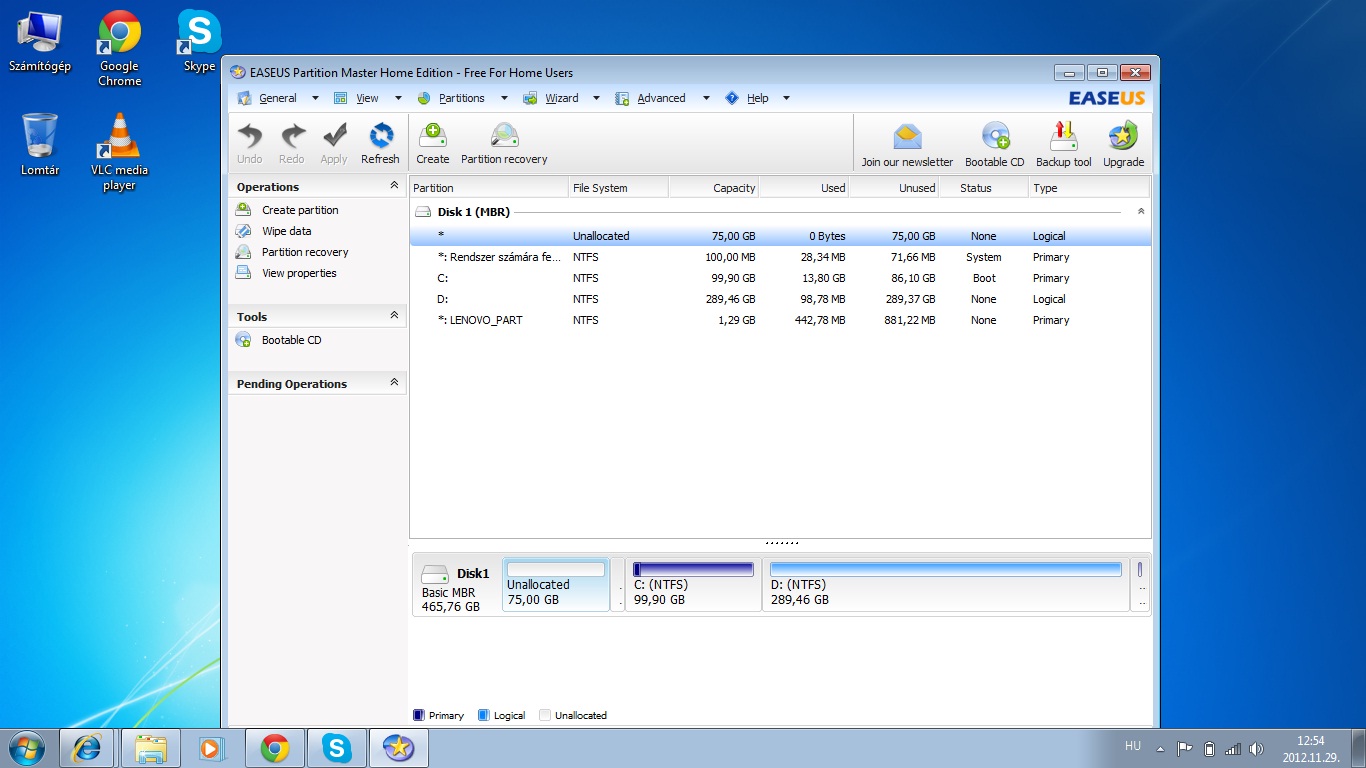This screenshot has width=1366, height=768.
Task: Open the Partitions menu
Action: pos(461,98)
